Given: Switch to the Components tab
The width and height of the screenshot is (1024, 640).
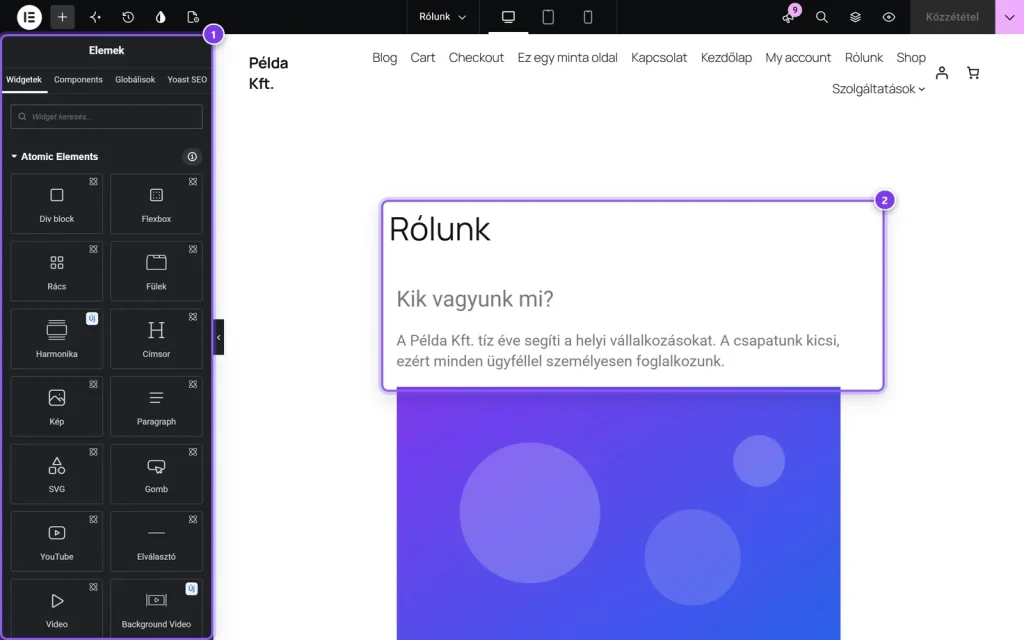Looking at the screenshot, I should click(78, 80).
